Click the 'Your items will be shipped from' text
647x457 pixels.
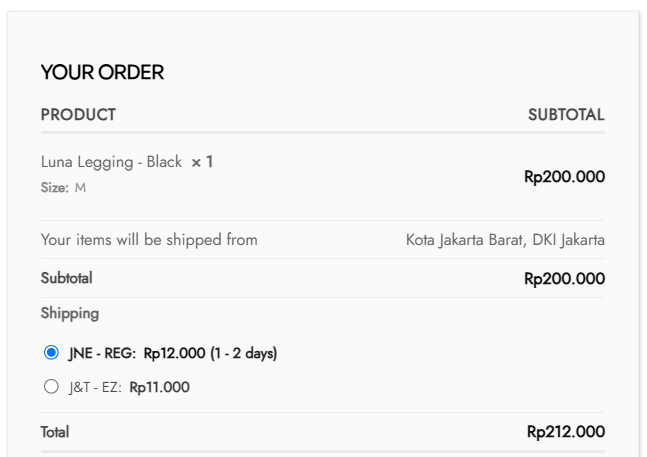pyautogui.click(x=149, y=240)
